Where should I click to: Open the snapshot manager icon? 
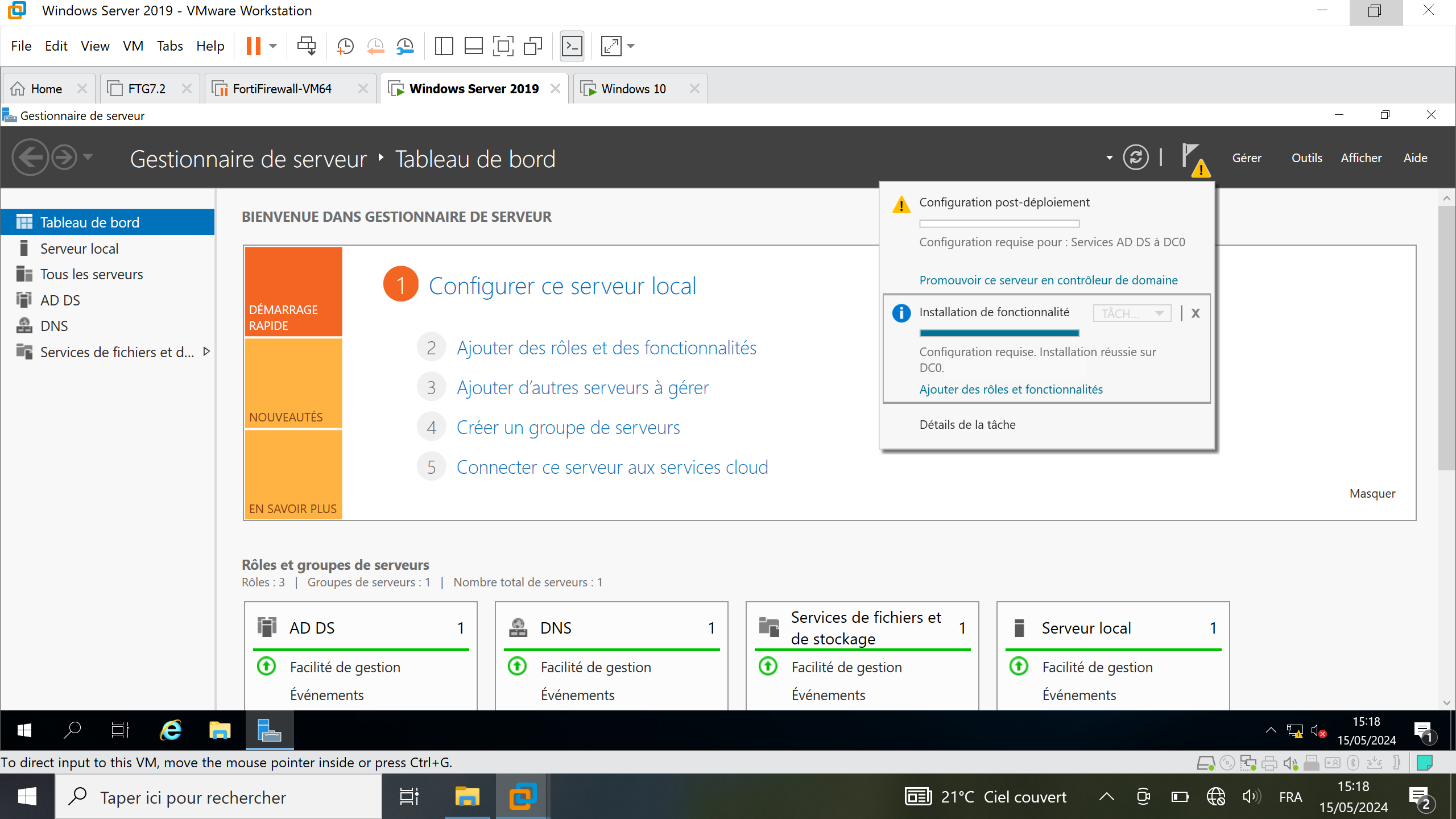[x=405, y=46]
